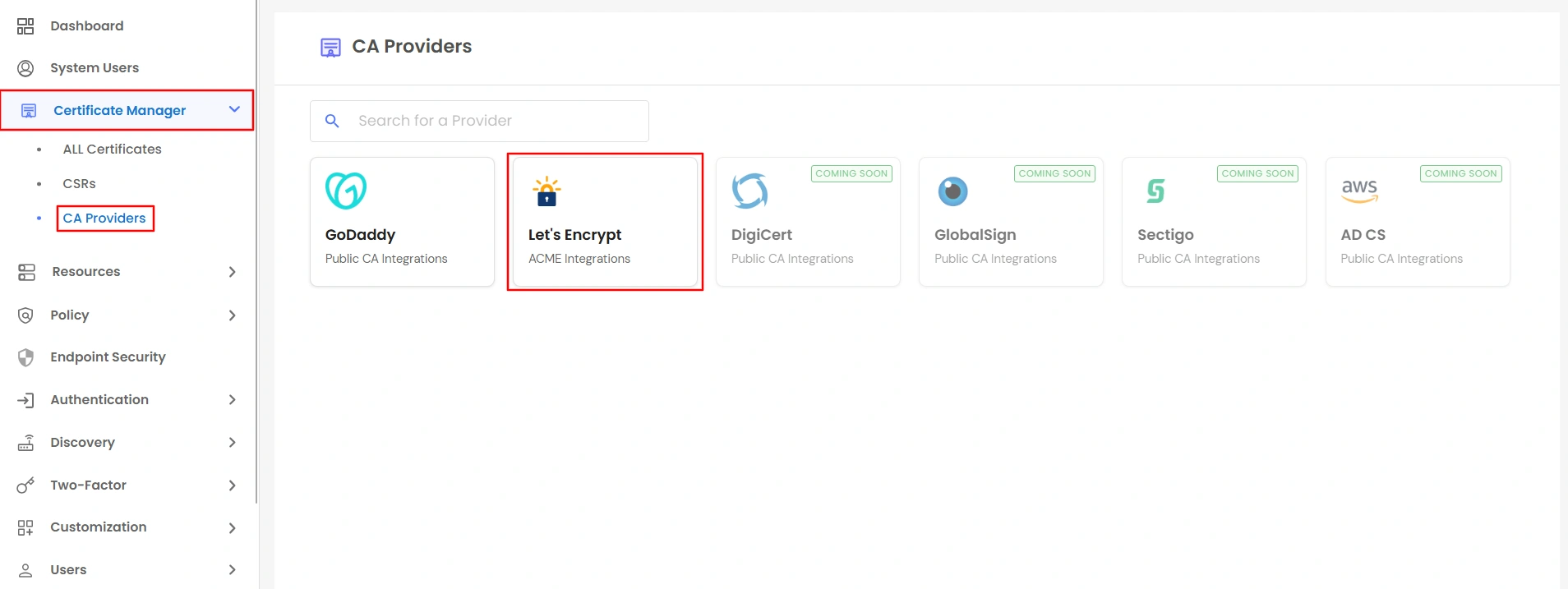Click the Let's Encrypt card title
The height and width of the screenshot is (589, 1568).
click(575, 235)
